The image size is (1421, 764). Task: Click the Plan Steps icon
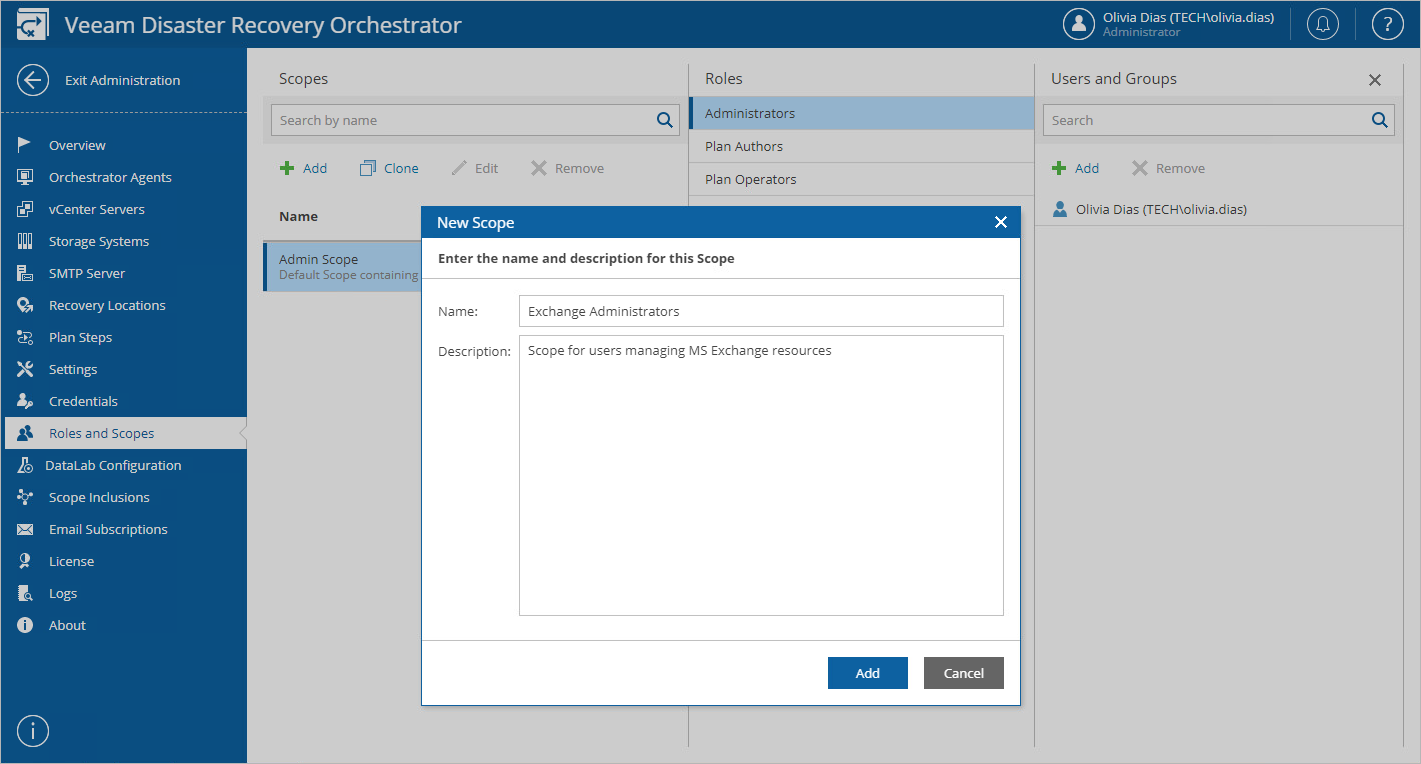[25, 337]
